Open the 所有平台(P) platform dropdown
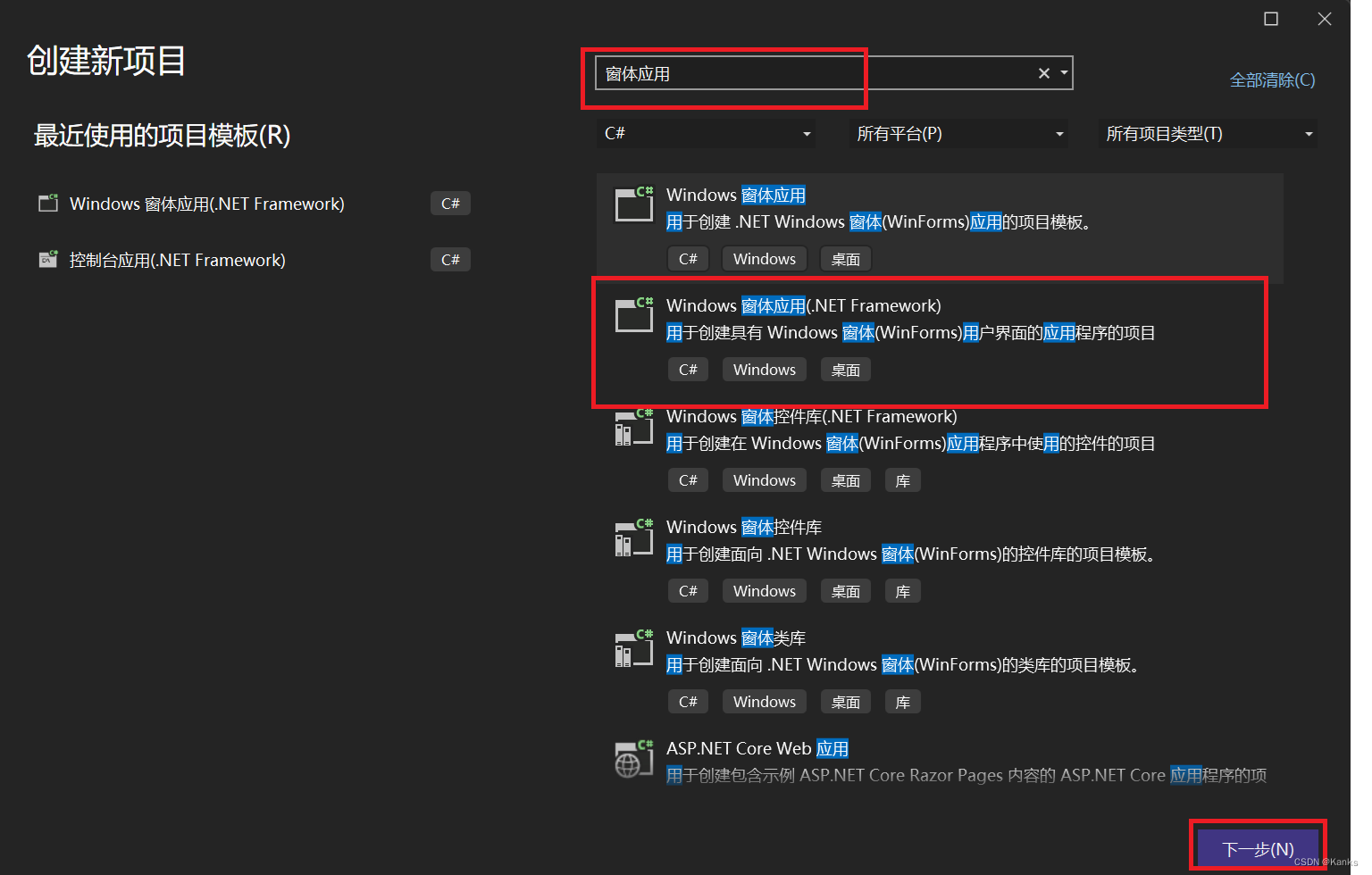The height and width of the screenshot is (875, 1372). tap(959, 134)
